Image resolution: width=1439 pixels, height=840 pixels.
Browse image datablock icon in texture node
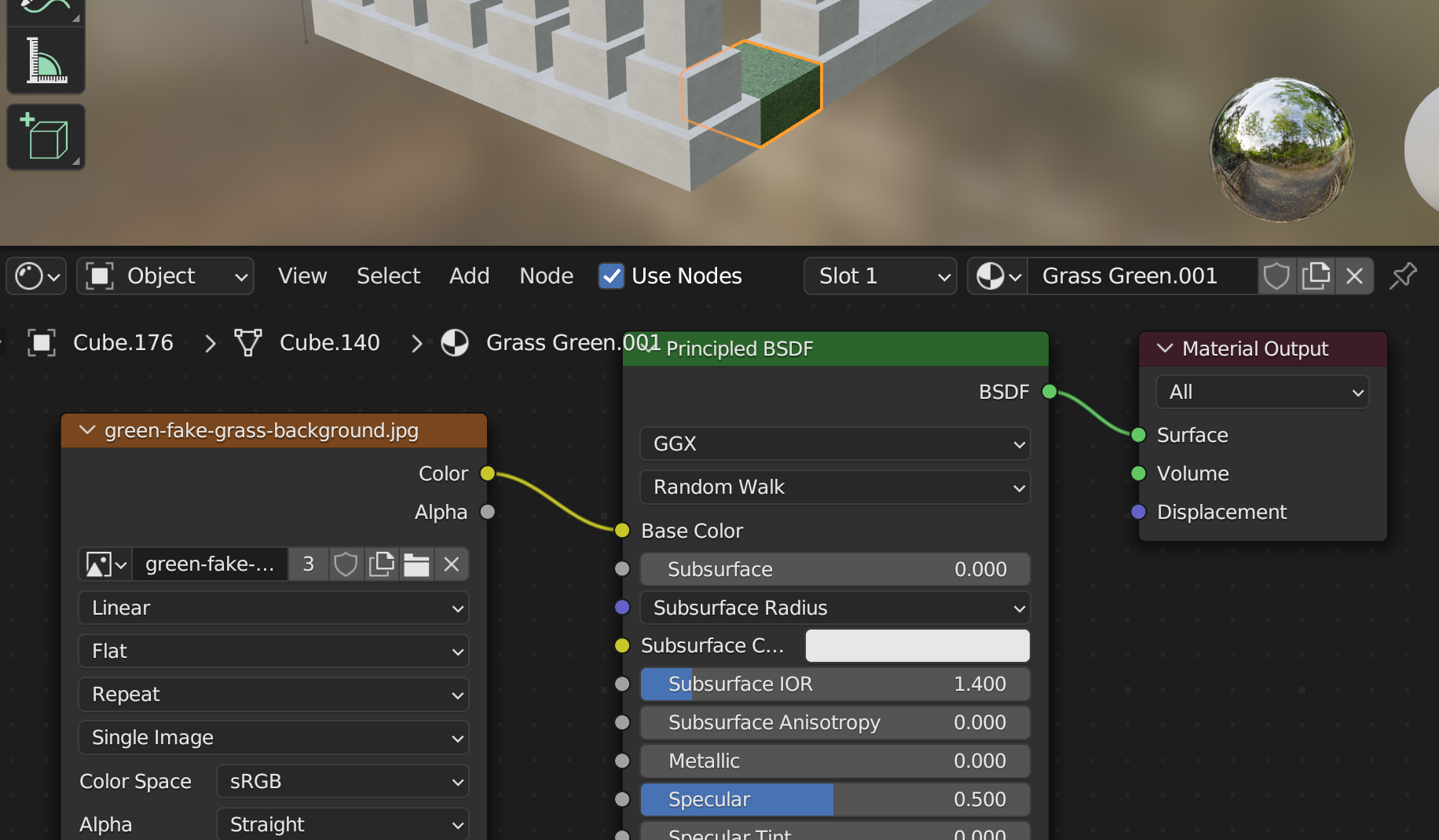(106, 564)
